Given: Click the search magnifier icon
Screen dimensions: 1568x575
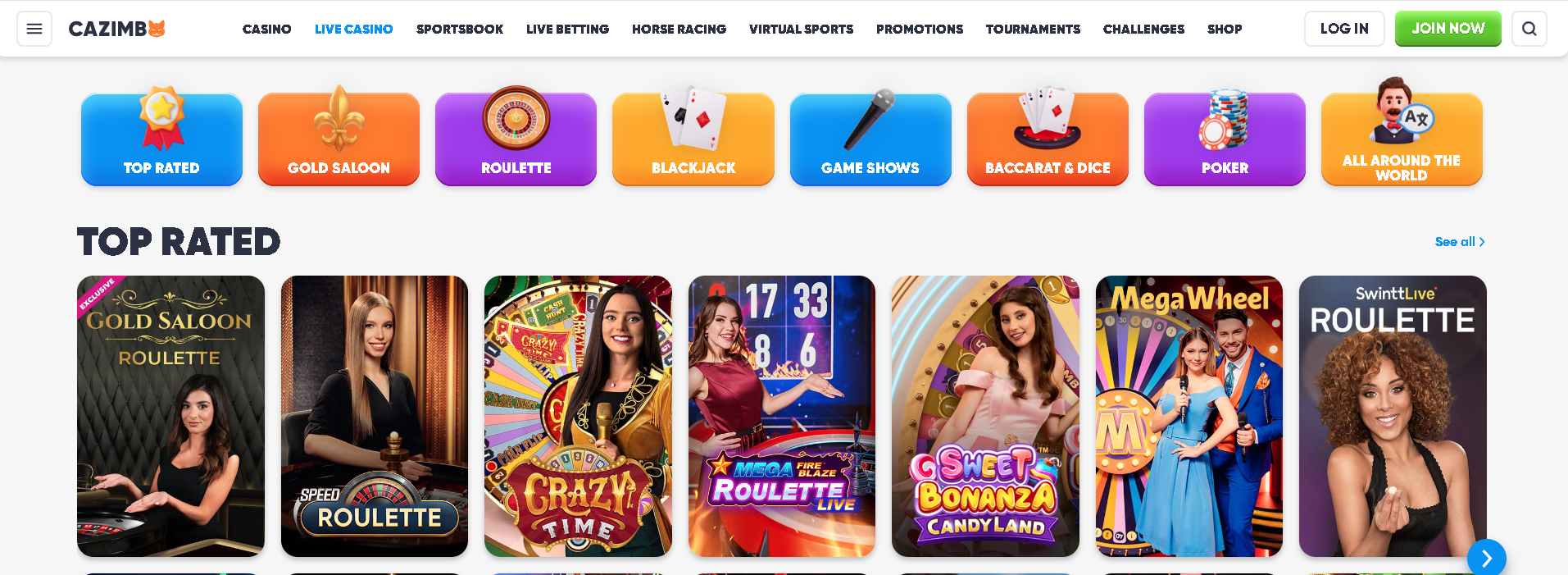Looking at the screenshot, I should 1529,29.
